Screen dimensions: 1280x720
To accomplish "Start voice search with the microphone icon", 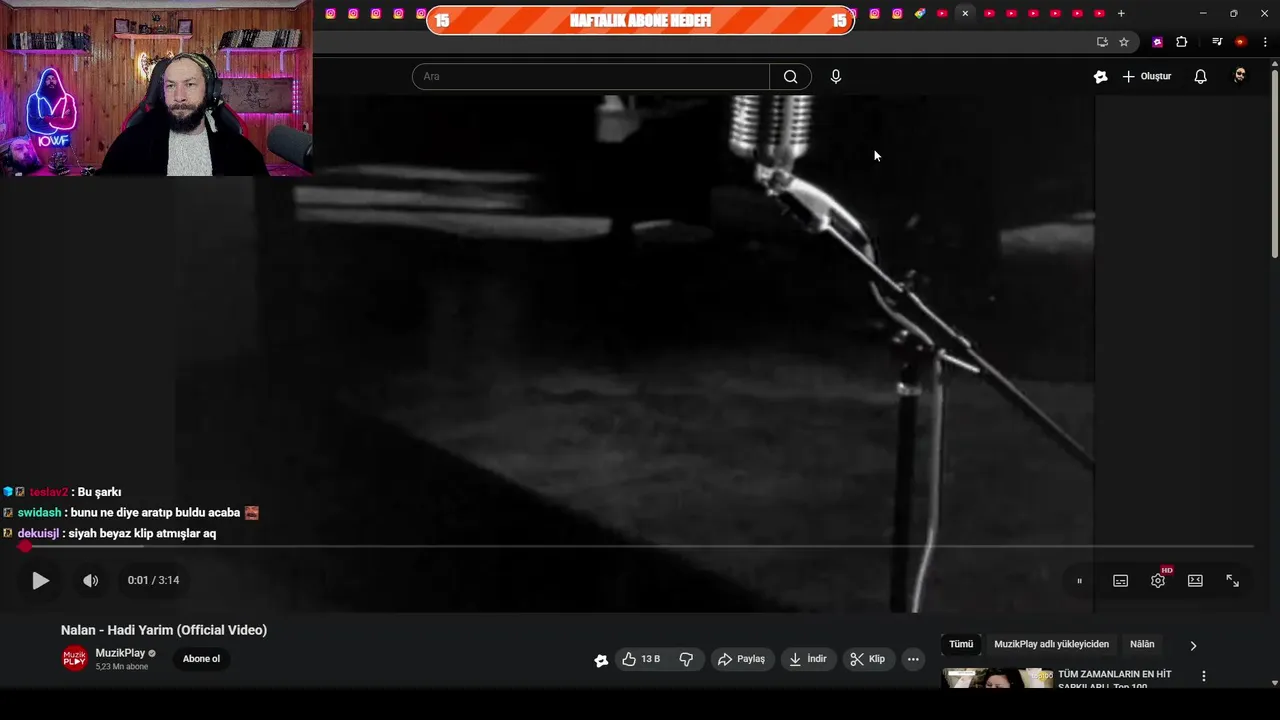I will coord(836,76).
